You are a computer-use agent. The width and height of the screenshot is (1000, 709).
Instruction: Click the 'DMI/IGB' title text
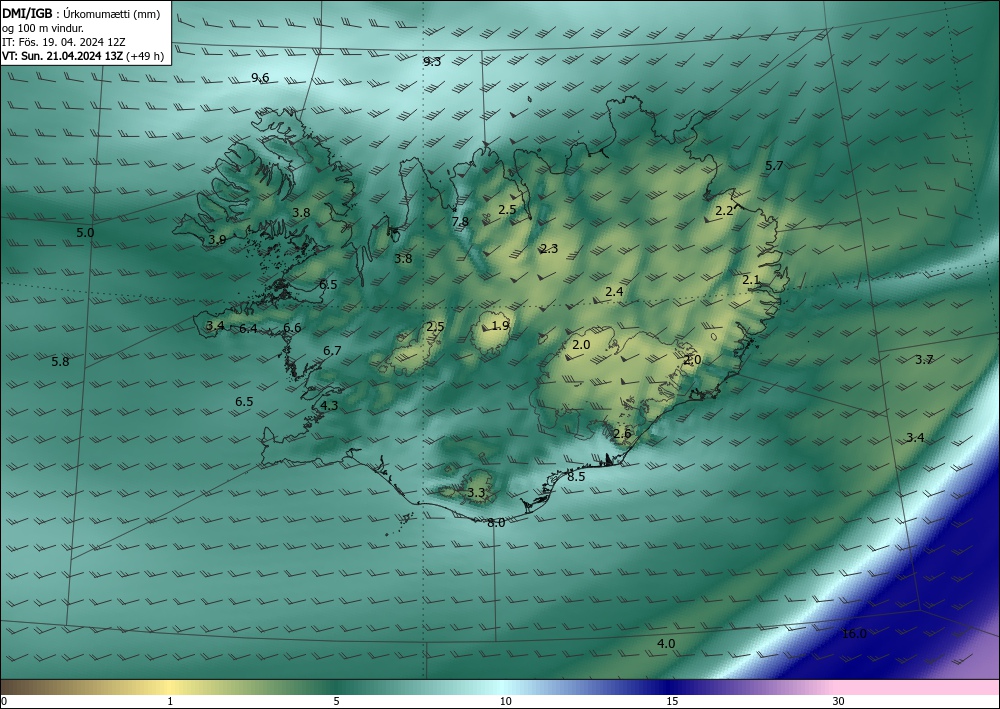[27, 14]
